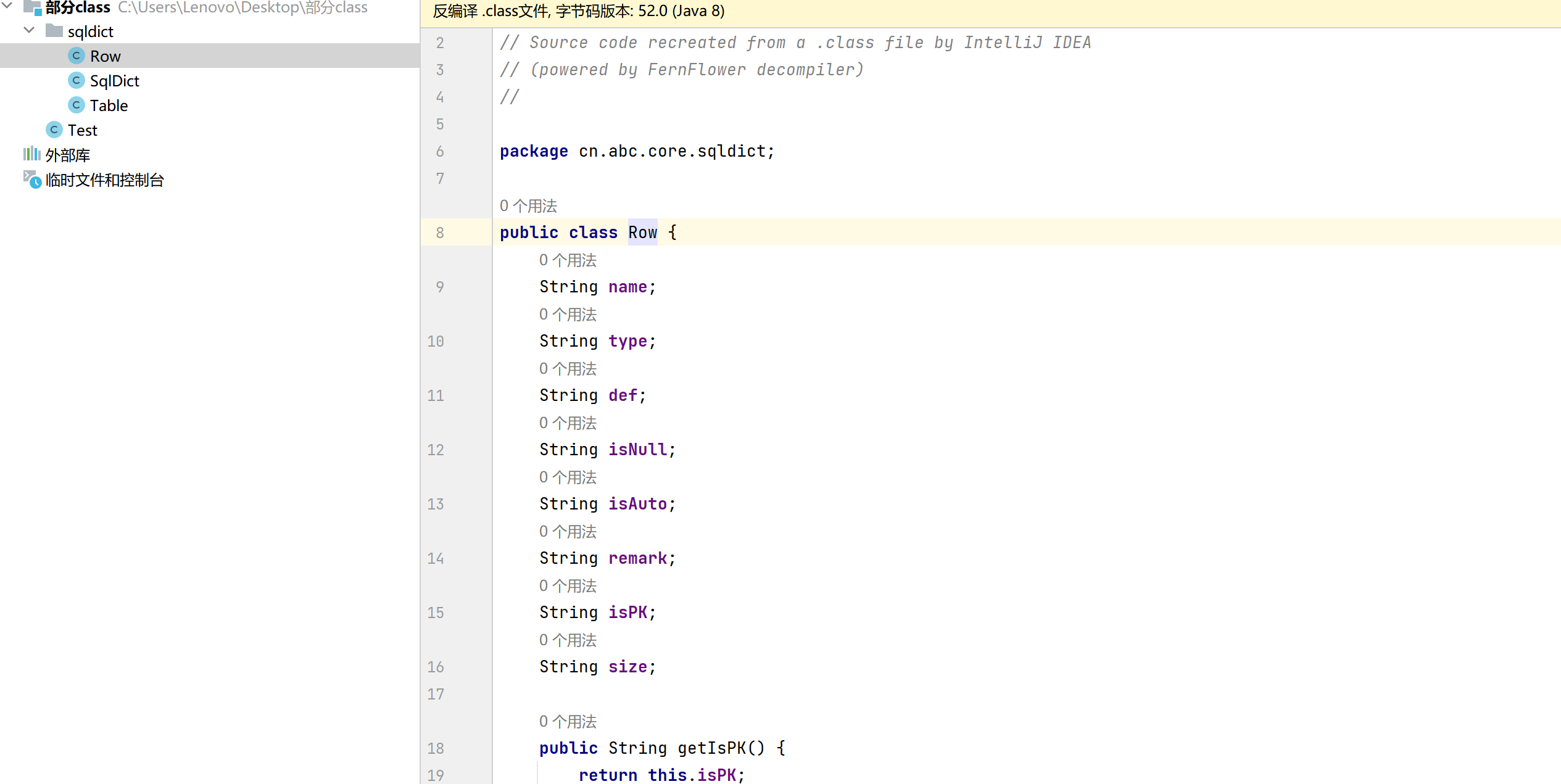1561x784 pixels.
Task: Collapse the sqldict folder chevron
Action: click(x=29, y=30)
